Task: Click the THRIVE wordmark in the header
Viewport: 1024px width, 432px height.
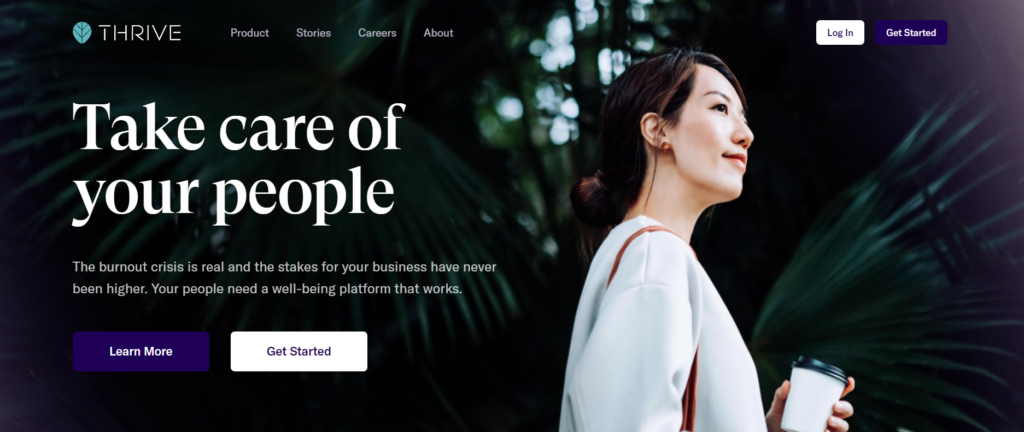Action: click(x=140, y=33)
